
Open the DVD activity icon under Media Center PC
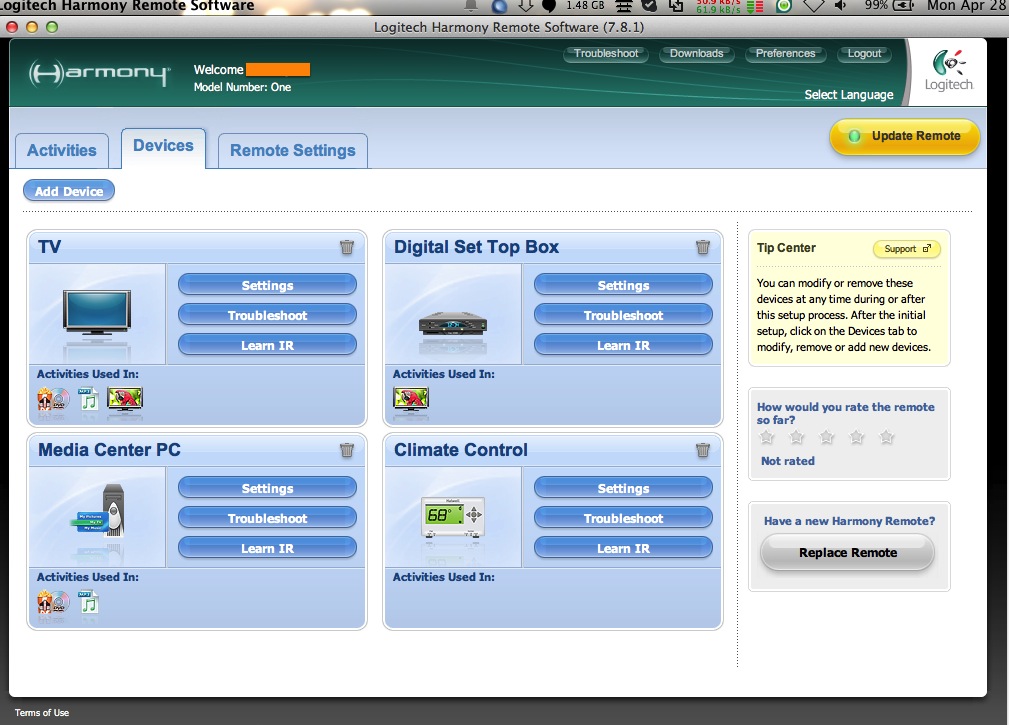(53, 603)
